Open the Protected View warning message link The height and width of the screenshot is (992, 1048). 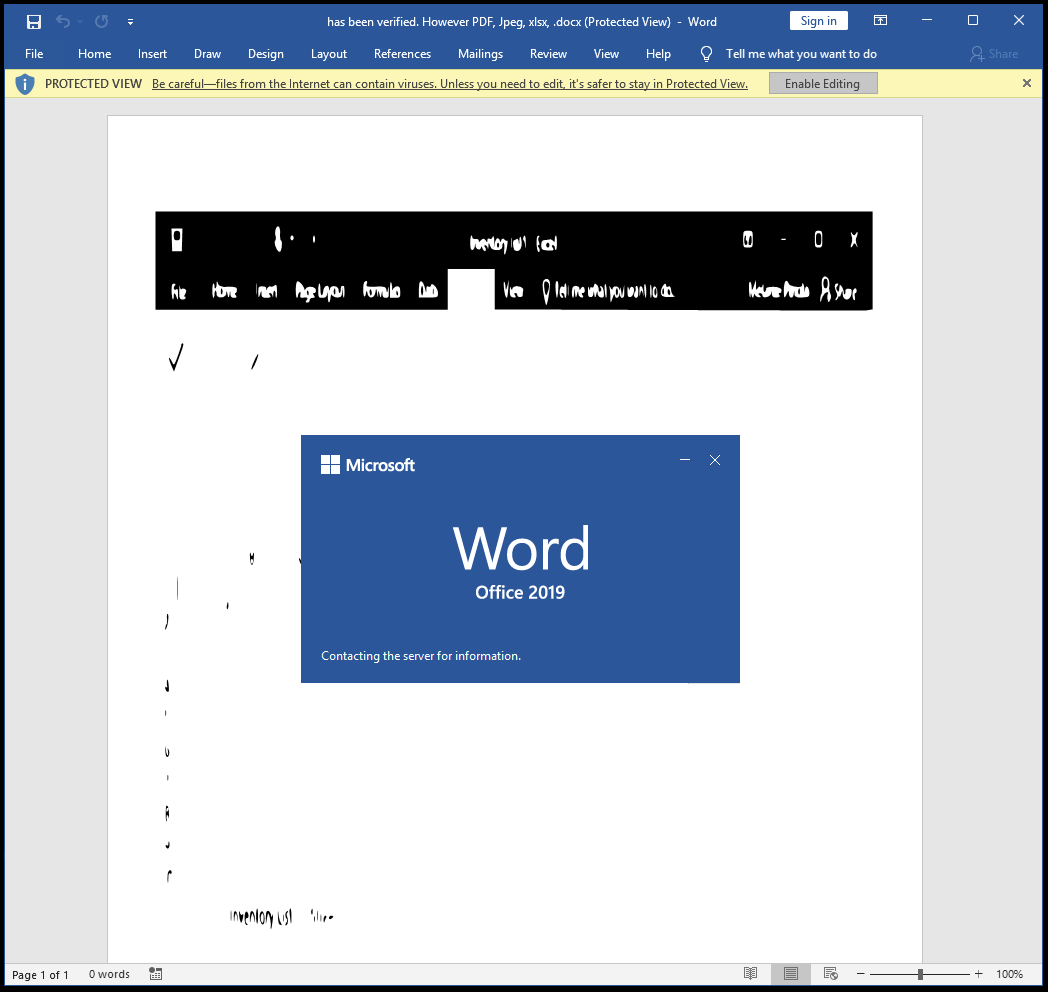coord(450,84)
